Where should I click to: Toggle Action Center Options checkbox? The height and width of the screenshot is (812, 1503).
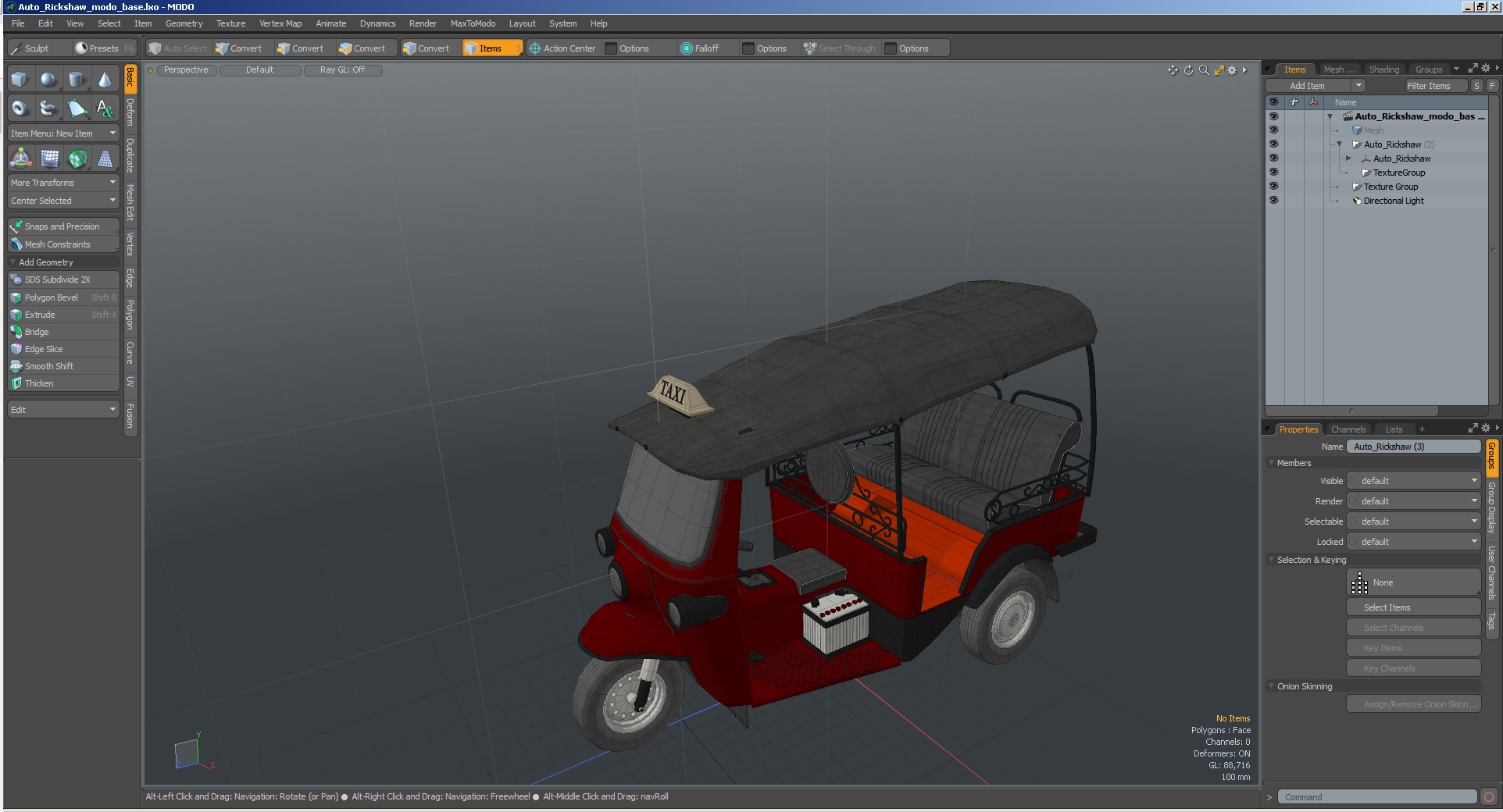pyautogui.click(x=611, y=48)
